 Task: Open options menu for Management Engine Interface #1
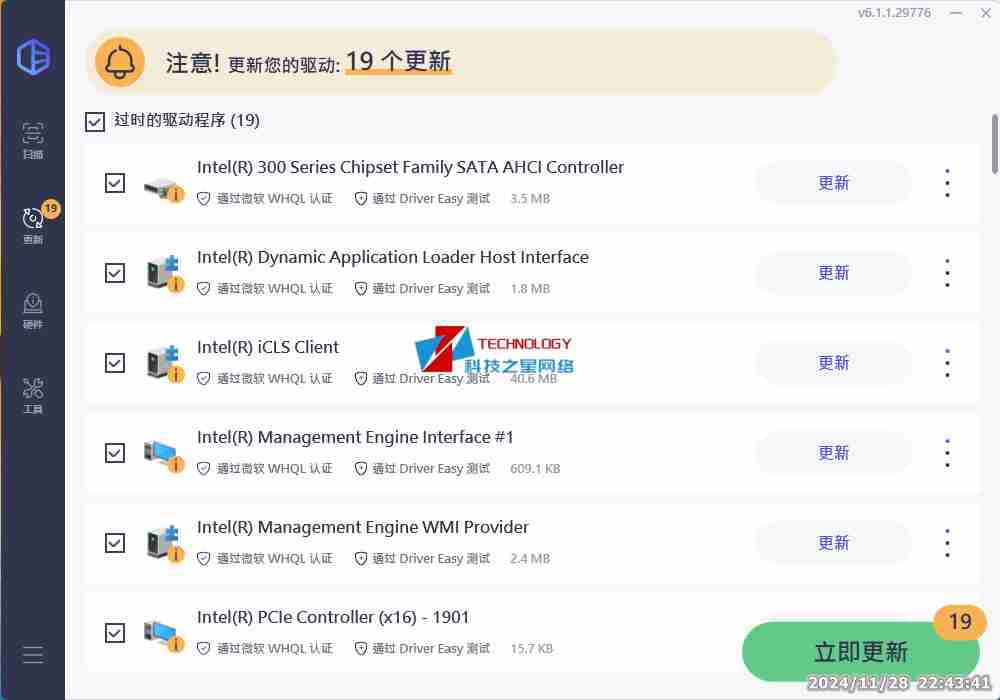pos(947,452)
